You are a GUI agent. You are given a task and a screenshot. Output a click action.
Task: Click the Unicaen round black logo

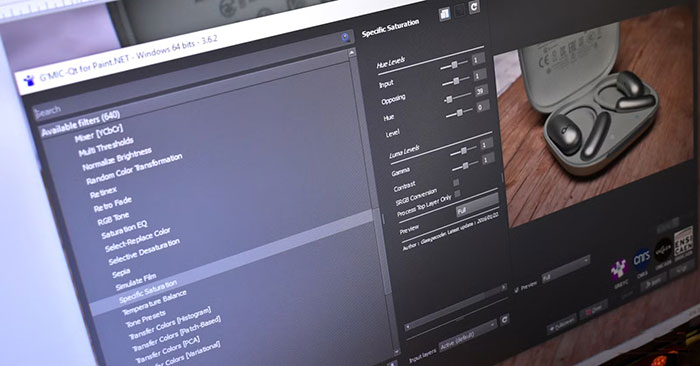point(663,251)
